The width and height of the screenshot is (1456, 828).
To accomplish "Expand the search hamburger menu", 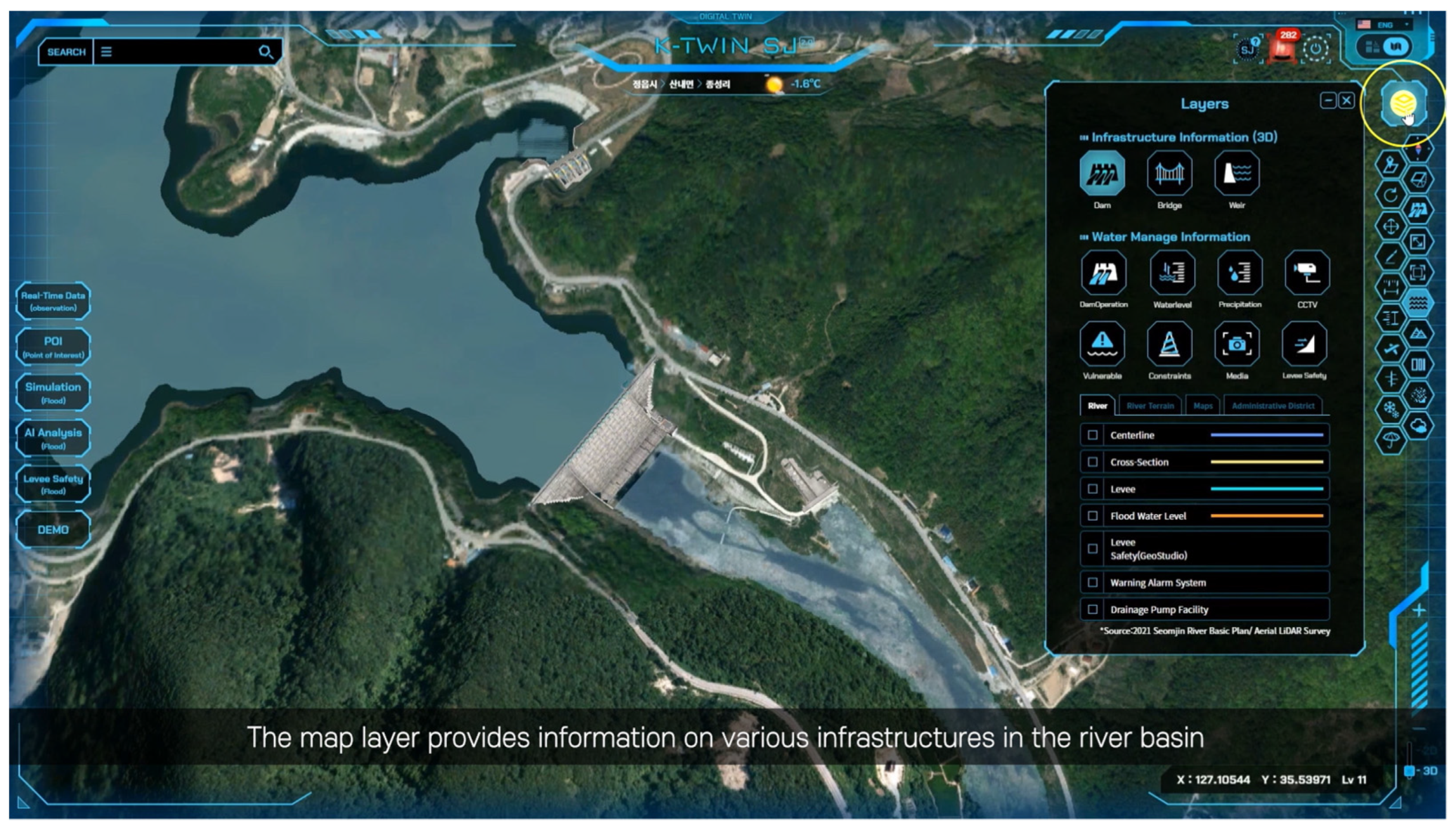I will pyautogui.click(x=107, y=52).
